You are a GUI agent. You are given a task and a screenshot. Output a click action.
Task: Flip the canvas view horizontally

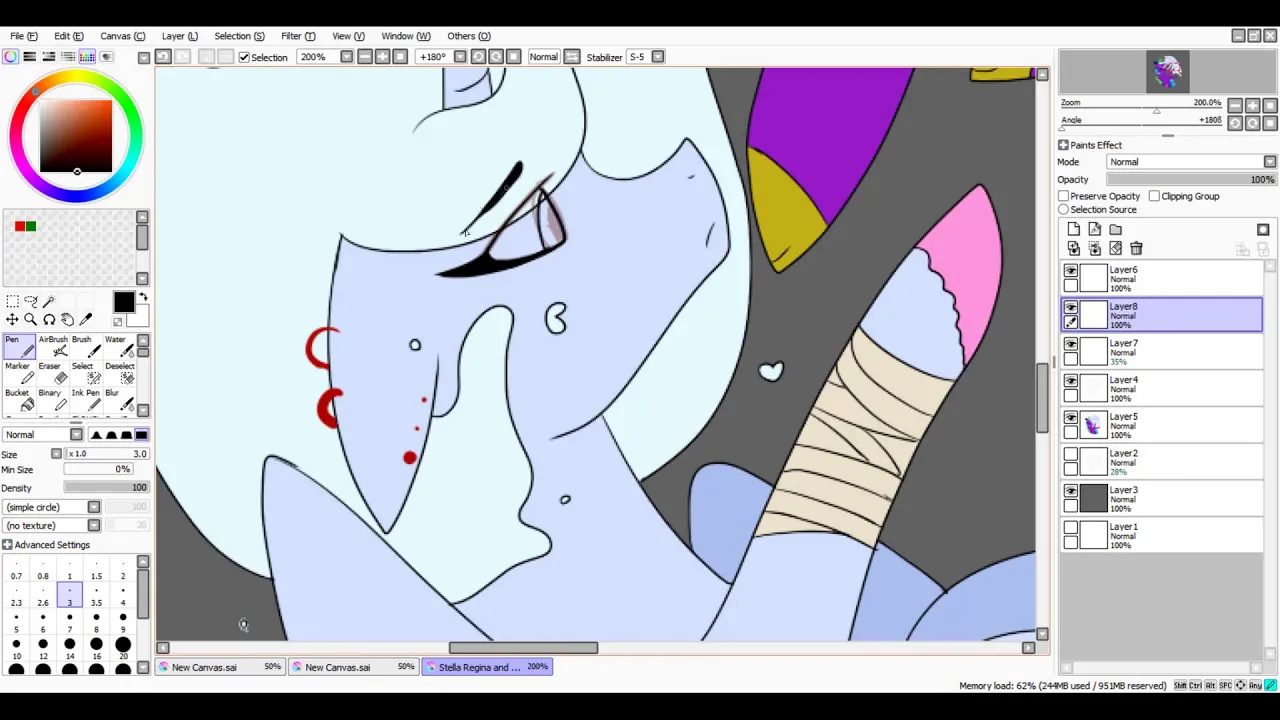pos(572,57)
